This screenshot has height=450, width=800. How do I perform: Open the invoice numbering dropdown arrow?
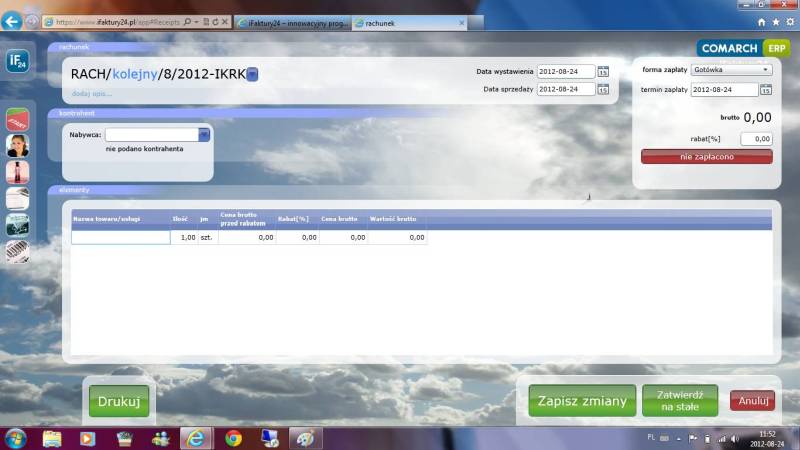click(x=252, y=73)
